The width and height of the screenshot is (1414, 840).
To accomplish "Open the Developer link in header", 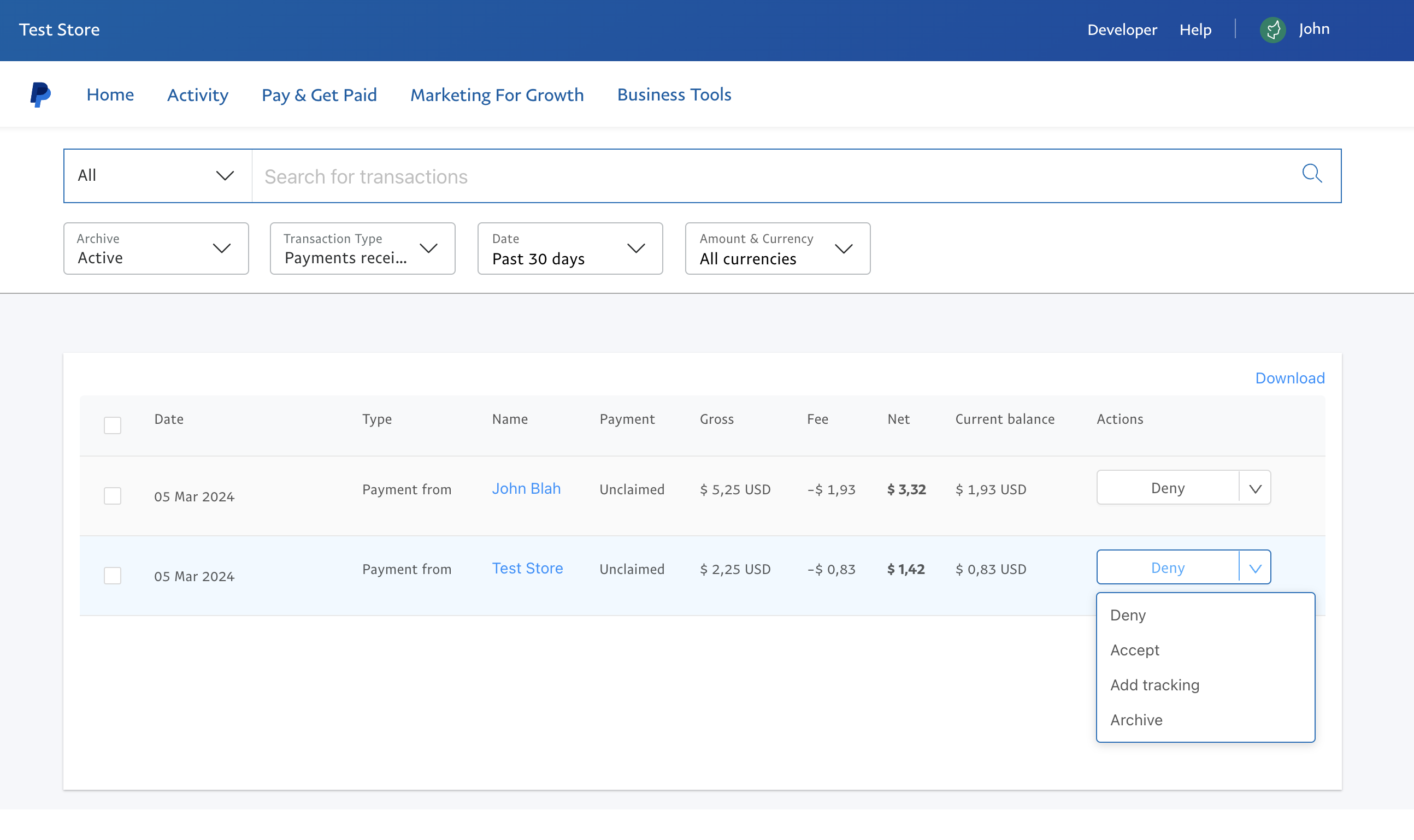I will (1122, 29).
